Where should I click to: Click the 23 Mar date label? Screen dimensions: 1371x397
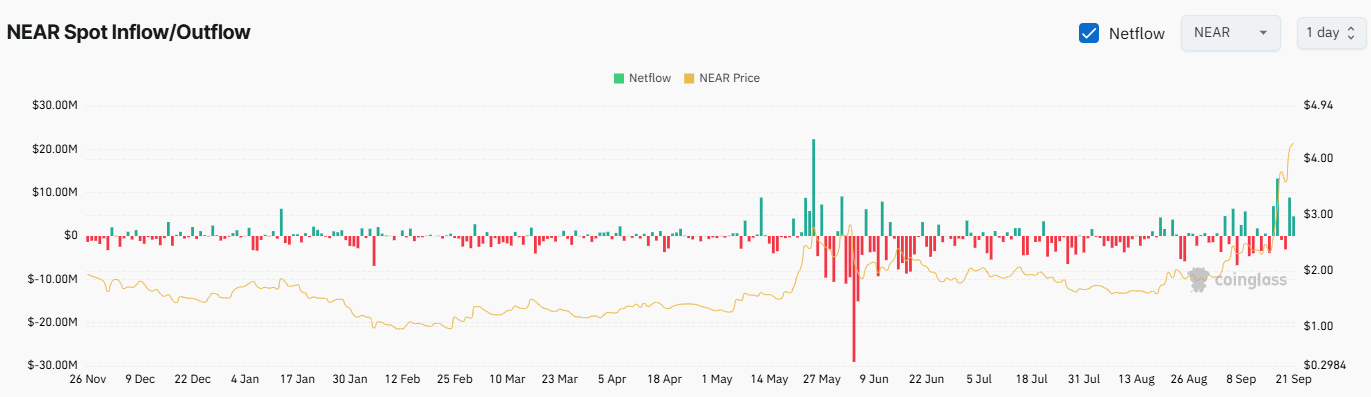tap(560, 380)
